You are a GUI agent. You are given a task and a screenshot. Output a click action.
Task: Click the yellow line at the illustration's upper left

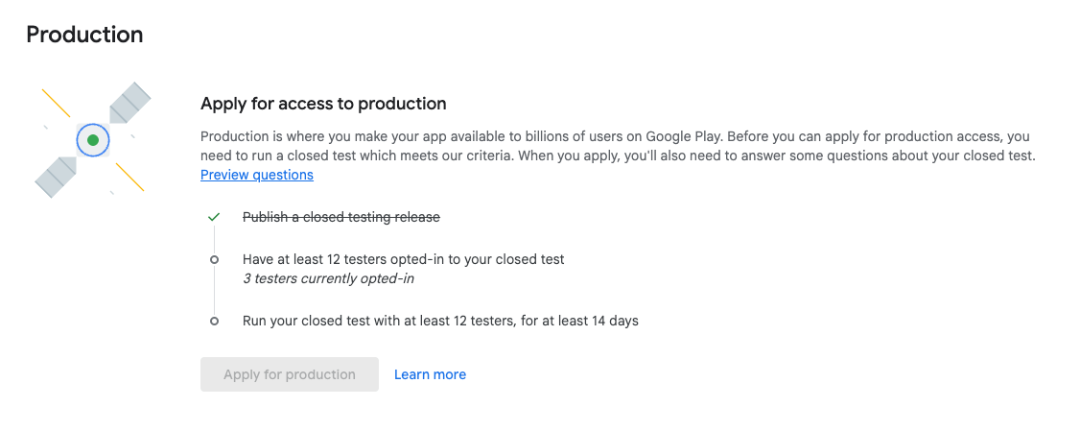[x=56, y=103]
